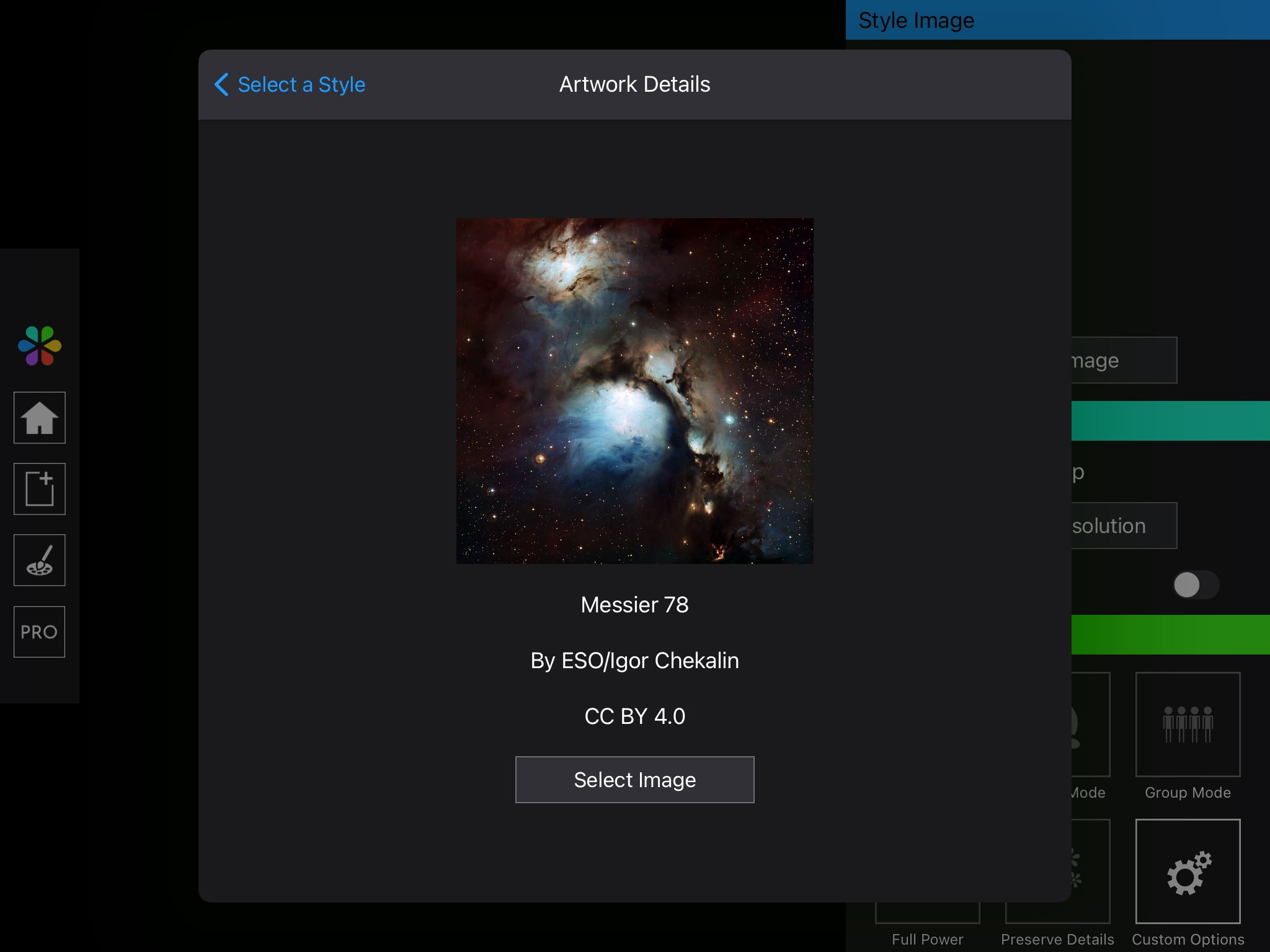
Task: Click the green section bar
Action: [1171, 635]
